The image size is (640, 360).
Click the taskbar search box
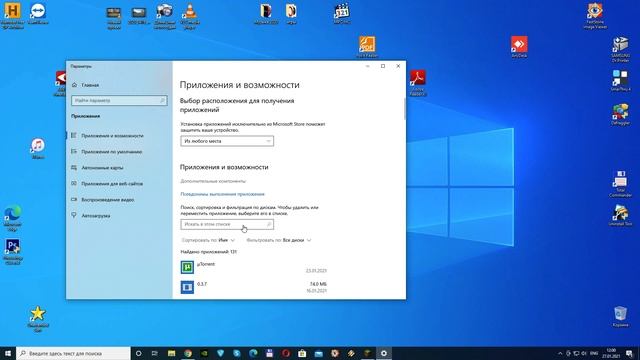click(x=73, y=353)
